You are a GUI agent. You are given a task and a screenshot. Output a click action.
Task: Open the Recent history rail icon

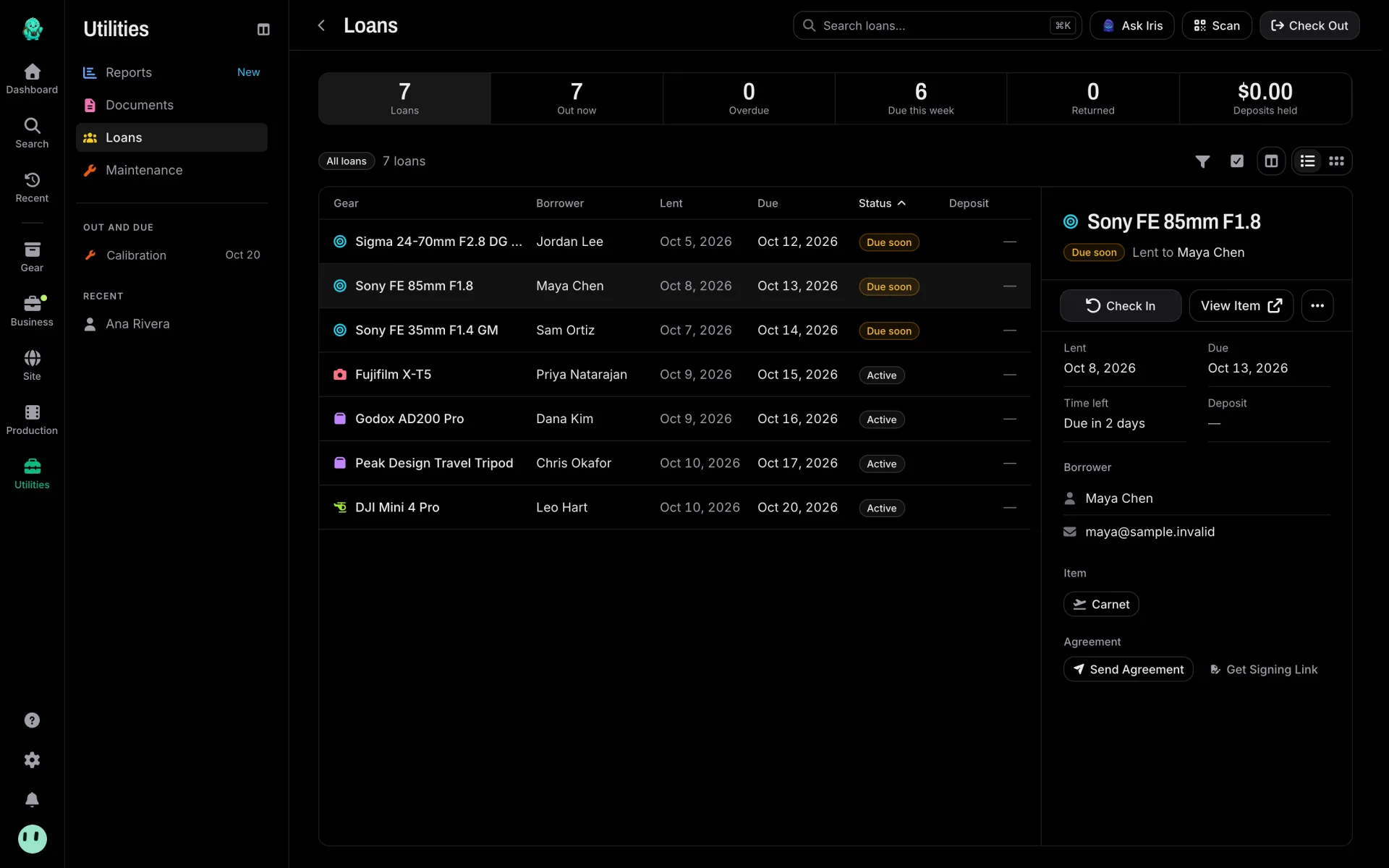click(32, 187)
